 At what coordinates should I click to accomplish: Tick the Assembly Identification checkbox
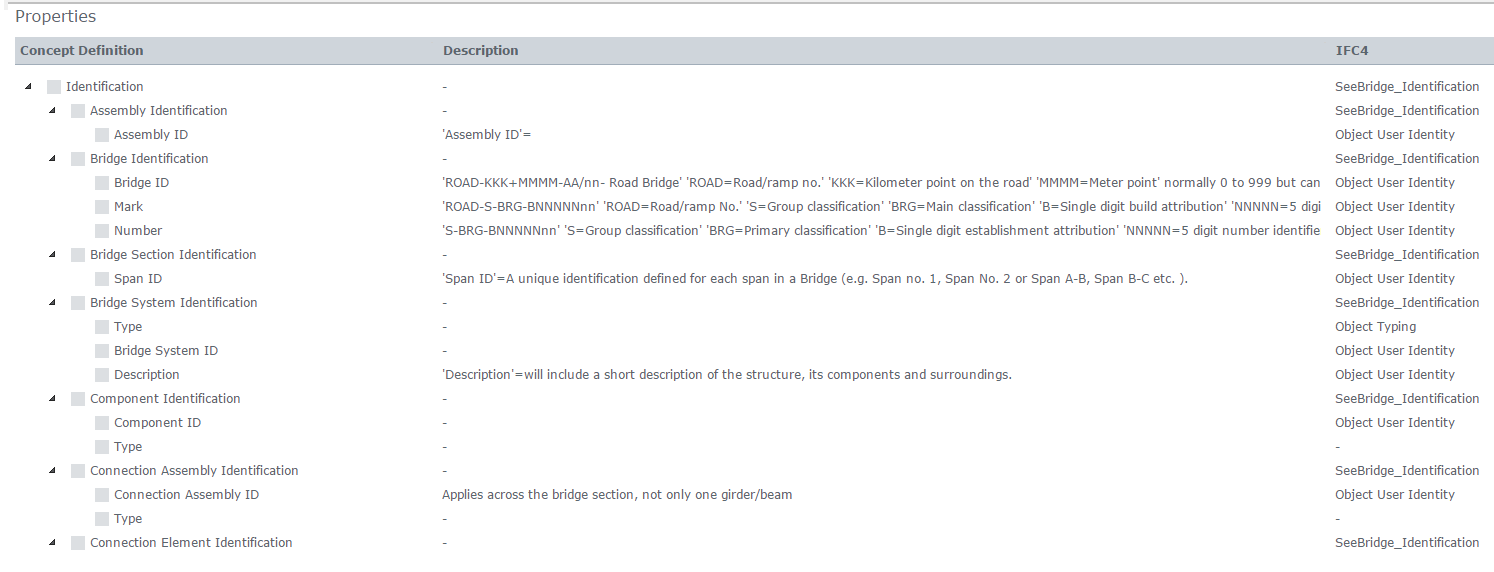tap(78, 111)
